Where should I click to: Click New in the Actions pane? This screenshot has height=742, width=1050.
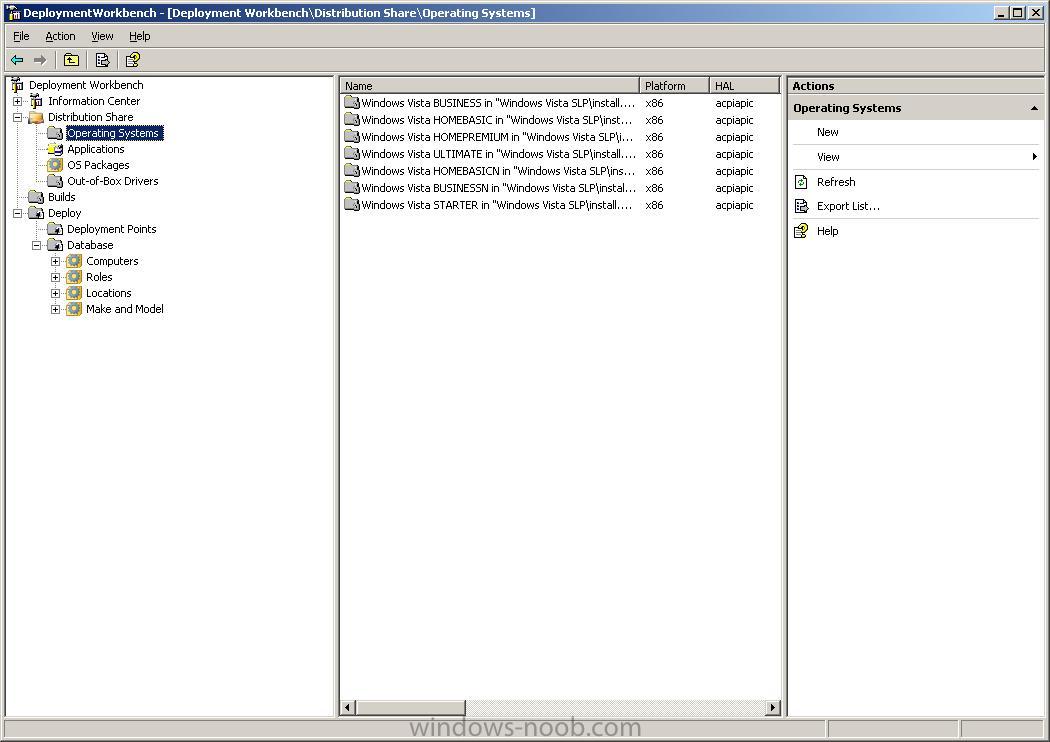pos(828,132)
